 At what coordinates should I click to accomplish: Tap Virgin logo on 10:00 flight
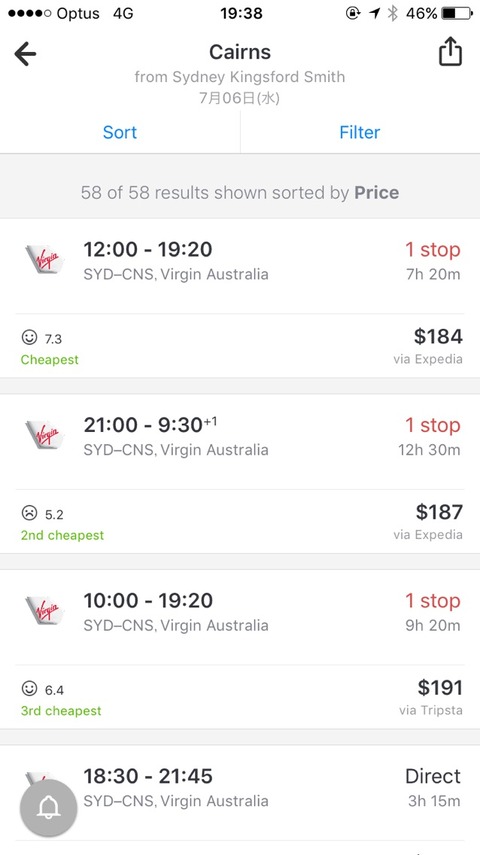45,611
